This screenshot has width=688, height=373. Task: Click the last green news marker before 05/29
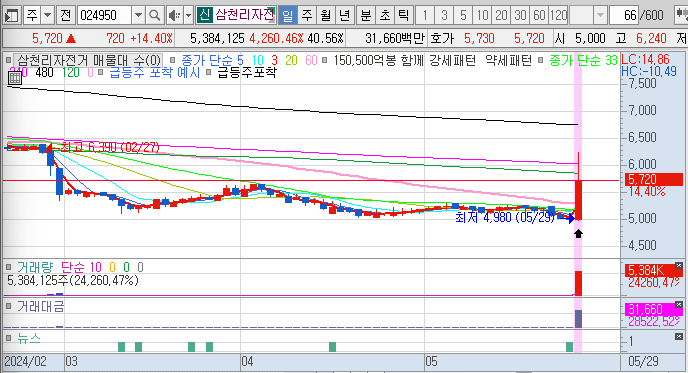(x=570, y=347)
